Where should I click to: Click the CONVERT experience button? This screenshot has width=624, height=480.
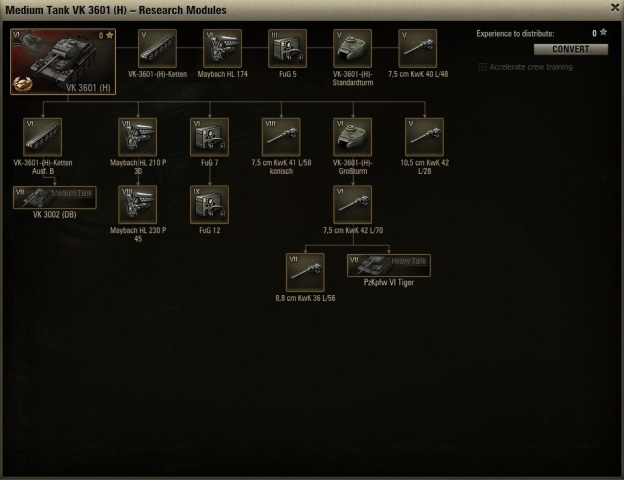571,49
